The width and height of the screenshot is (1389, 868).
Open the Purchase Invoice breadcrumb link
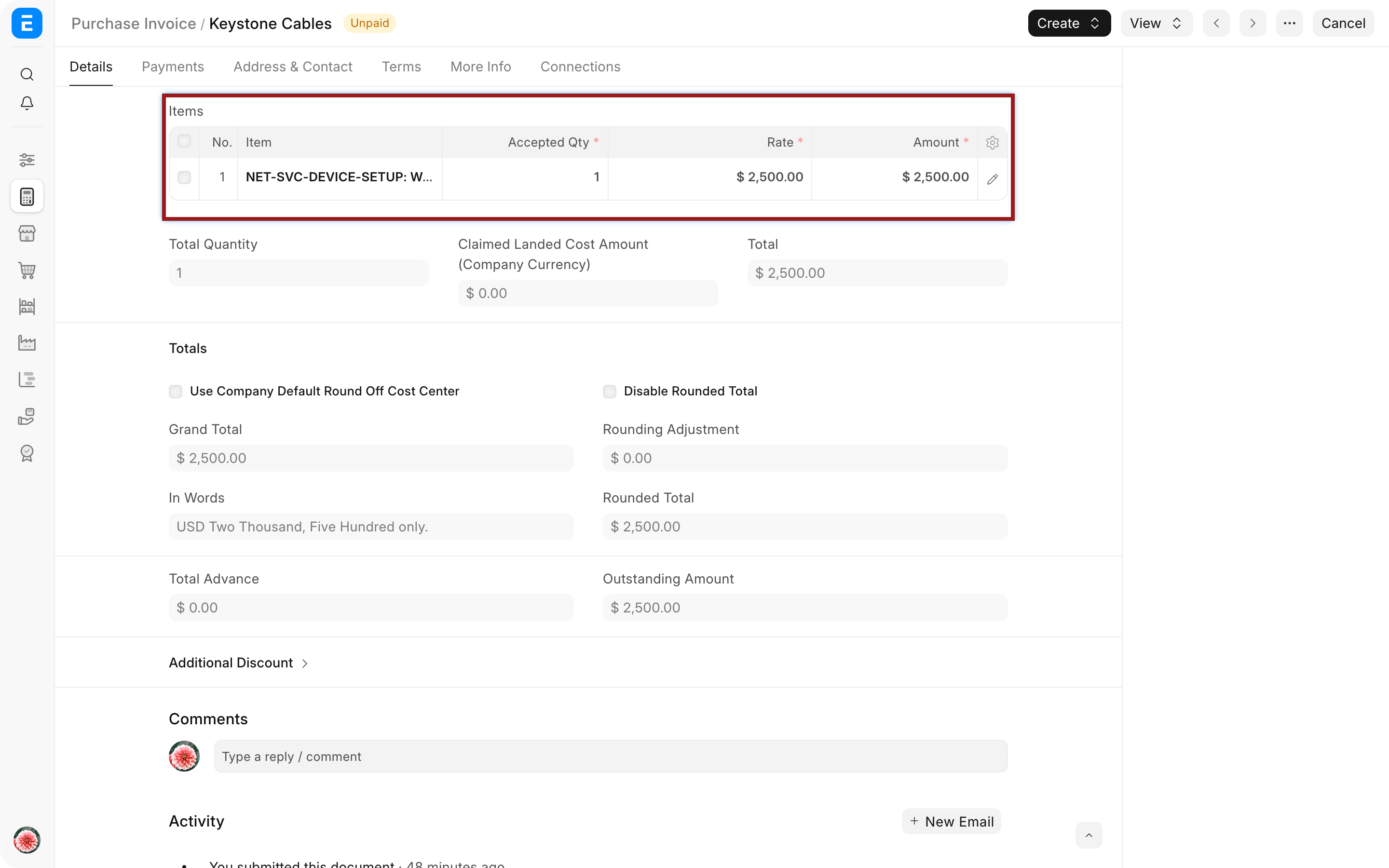[134, 24]
